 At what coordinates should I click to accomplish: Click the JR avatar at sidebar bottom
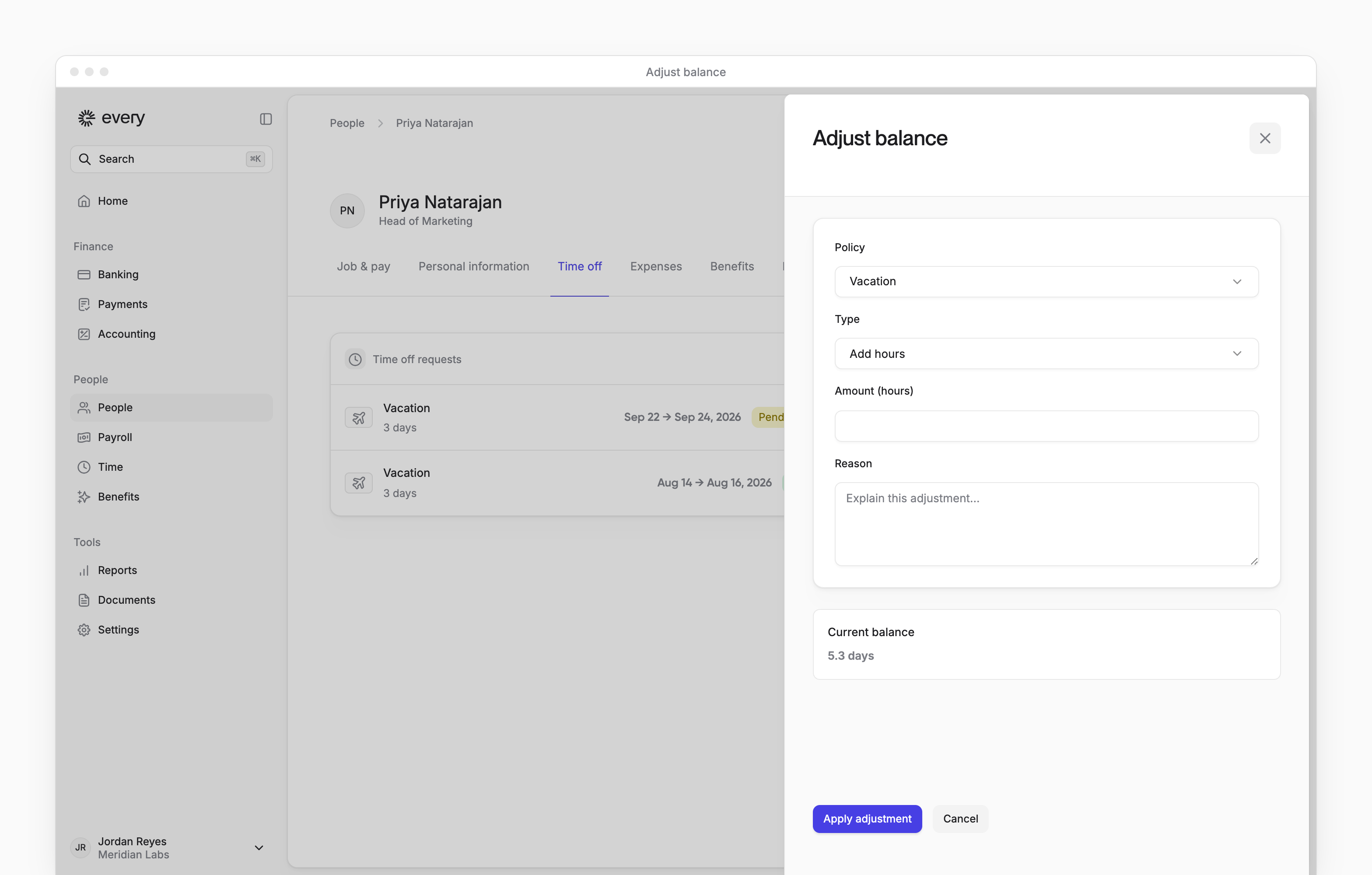[80, 848]
